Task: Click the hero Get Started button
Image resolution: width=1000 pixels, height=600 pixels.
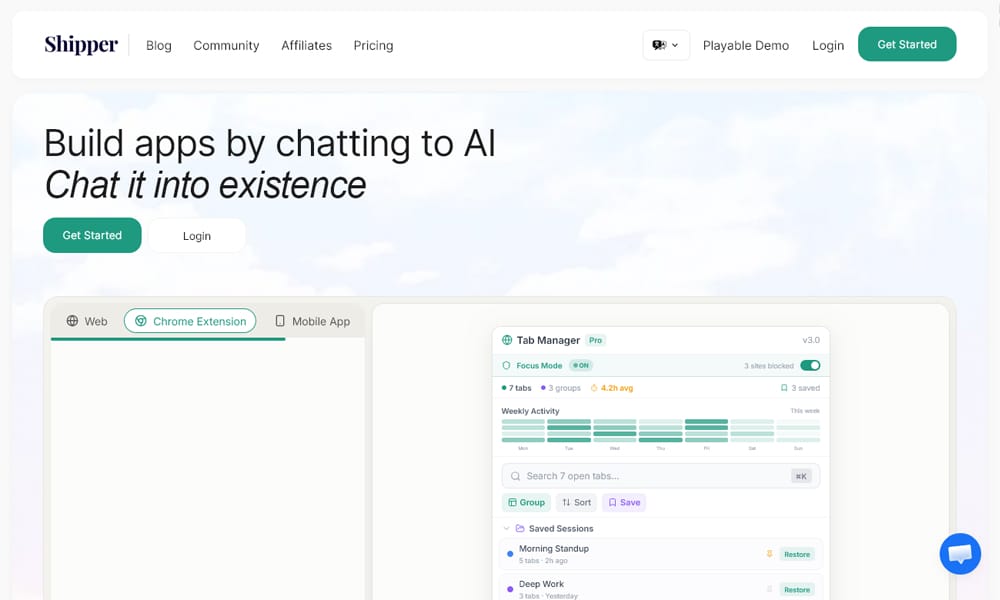Action: [x=92, y=235]
